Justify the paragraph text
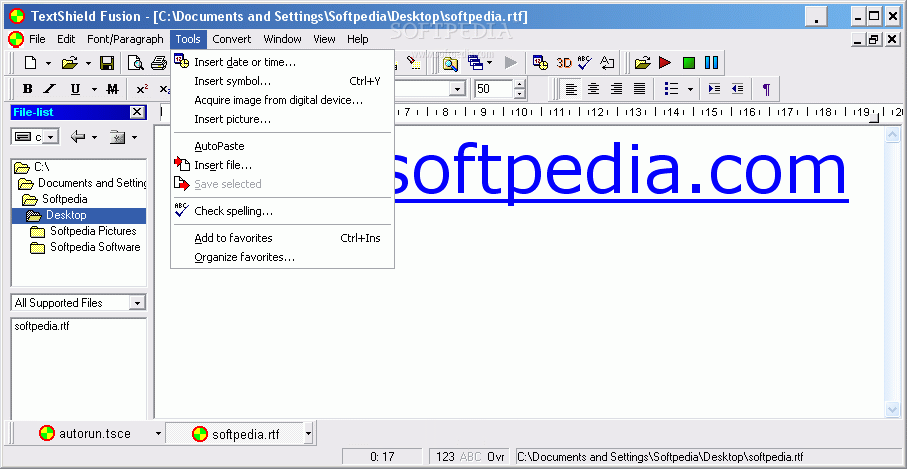The height and width of the screenshot is (469, 907). (x=639, y=89)
